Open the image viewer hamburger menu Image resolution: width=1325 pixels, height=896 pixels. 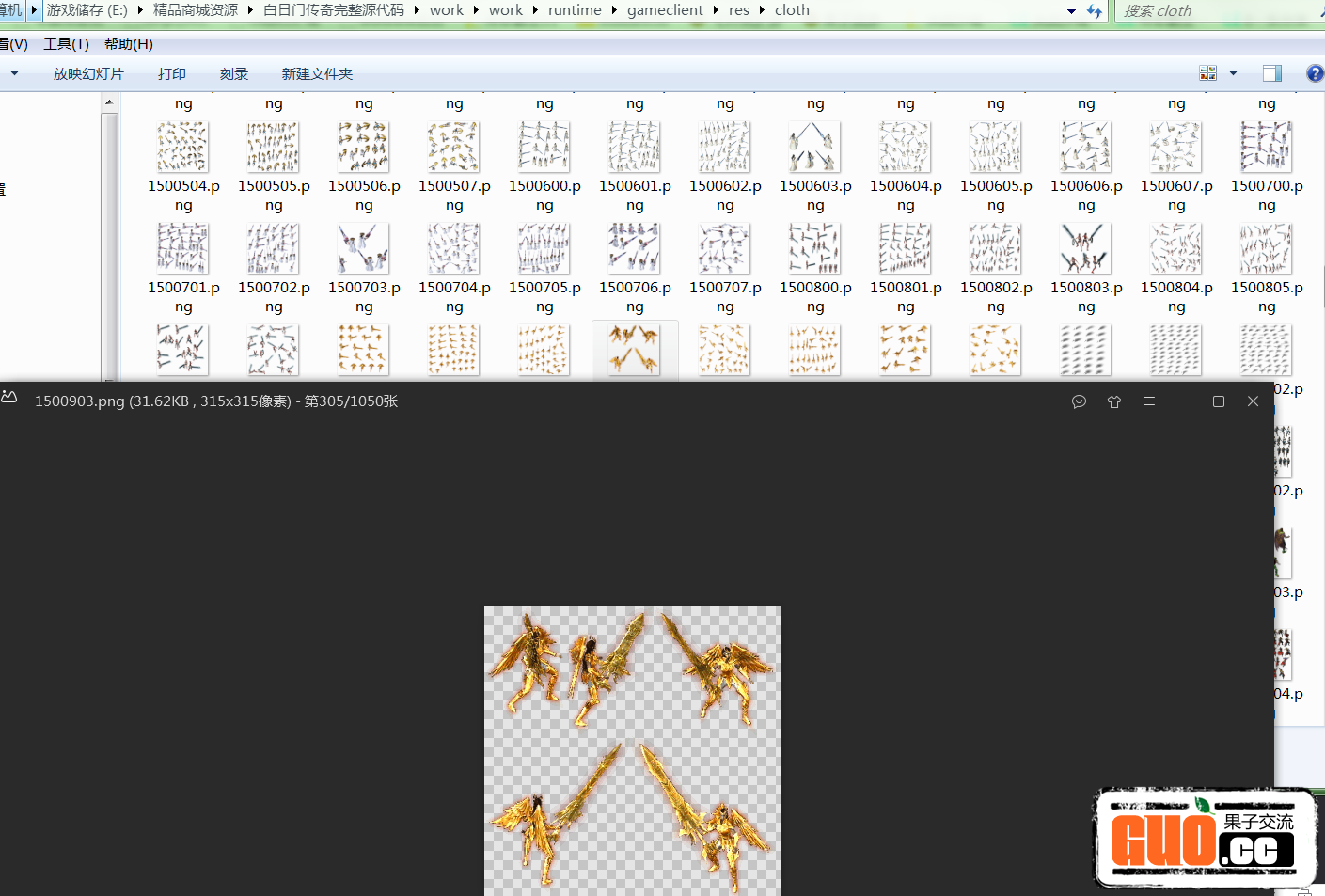point(1149,401)
